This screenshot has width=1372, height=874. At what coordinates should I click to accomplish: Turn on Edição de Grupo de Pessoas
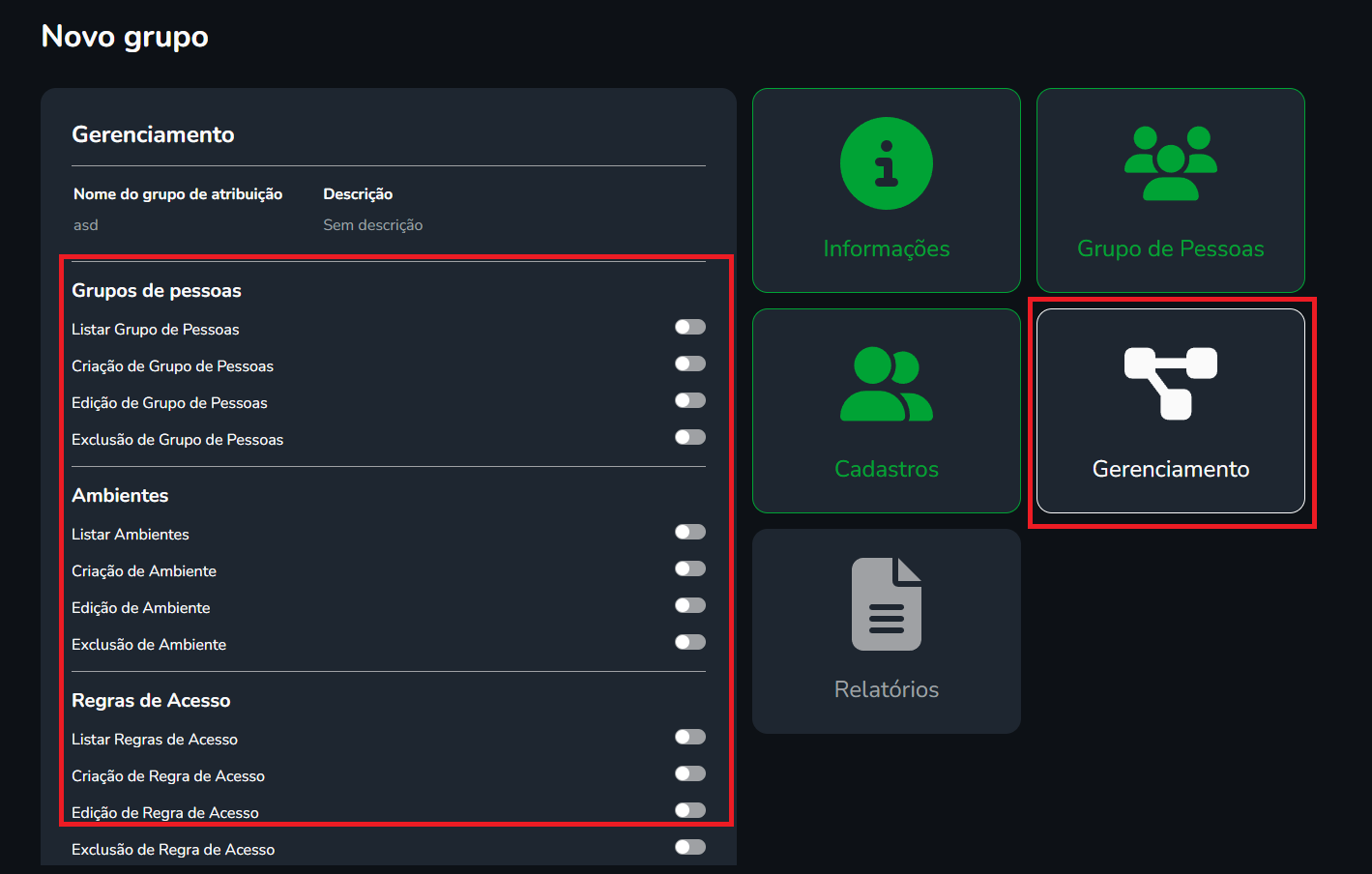(690, 400)
